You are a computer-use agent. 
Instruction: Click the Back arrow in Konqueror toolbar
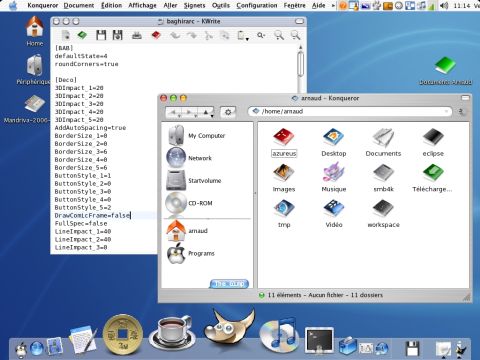coord(174,113)
